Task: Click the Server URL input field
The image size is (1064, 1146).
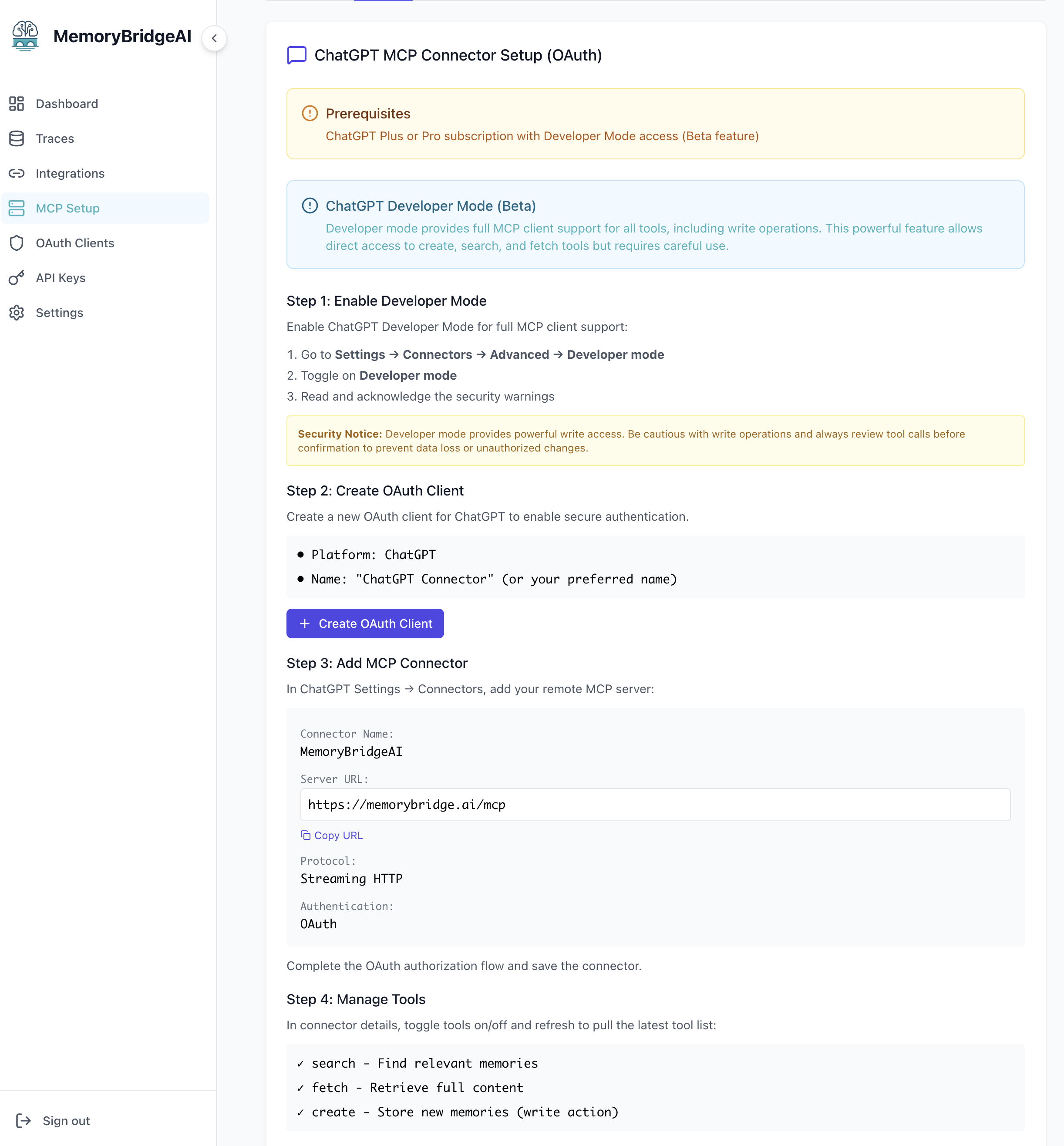Action: 655,805
